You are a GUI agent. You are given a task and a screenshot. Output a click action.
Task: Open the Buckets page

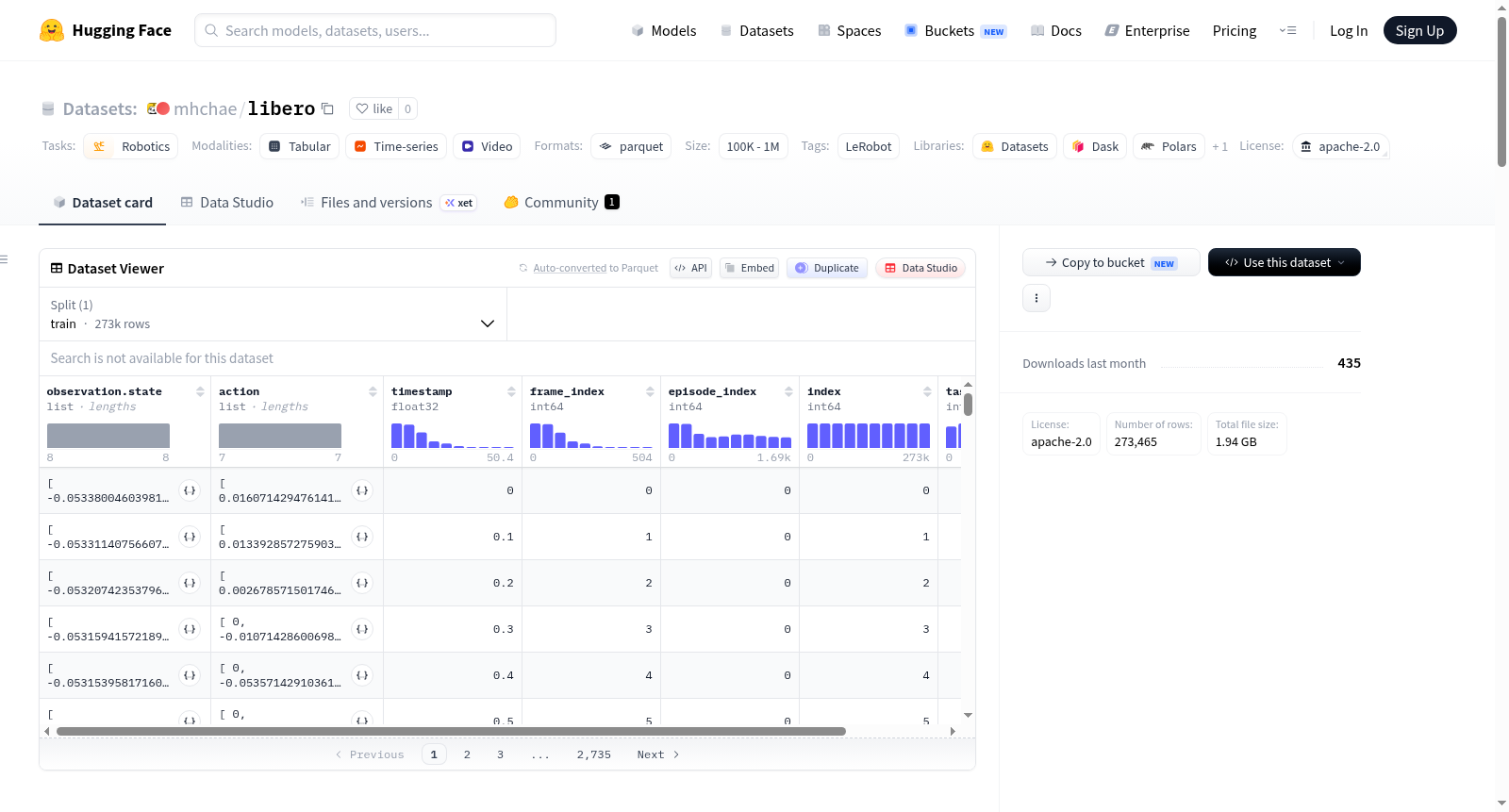point(955,30)
